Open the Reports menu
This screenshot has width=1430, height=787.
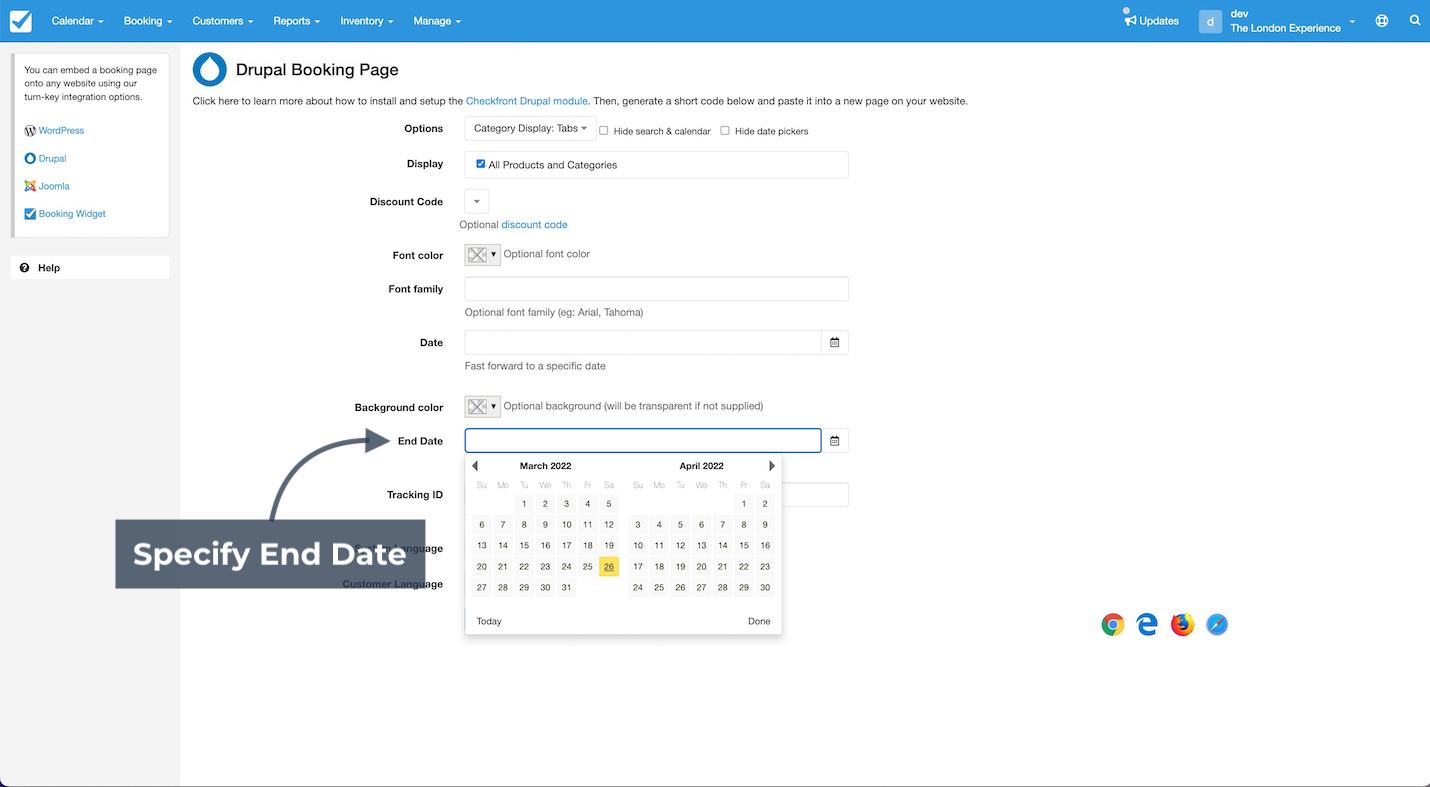pyautogui.click(x=297, y=21)
